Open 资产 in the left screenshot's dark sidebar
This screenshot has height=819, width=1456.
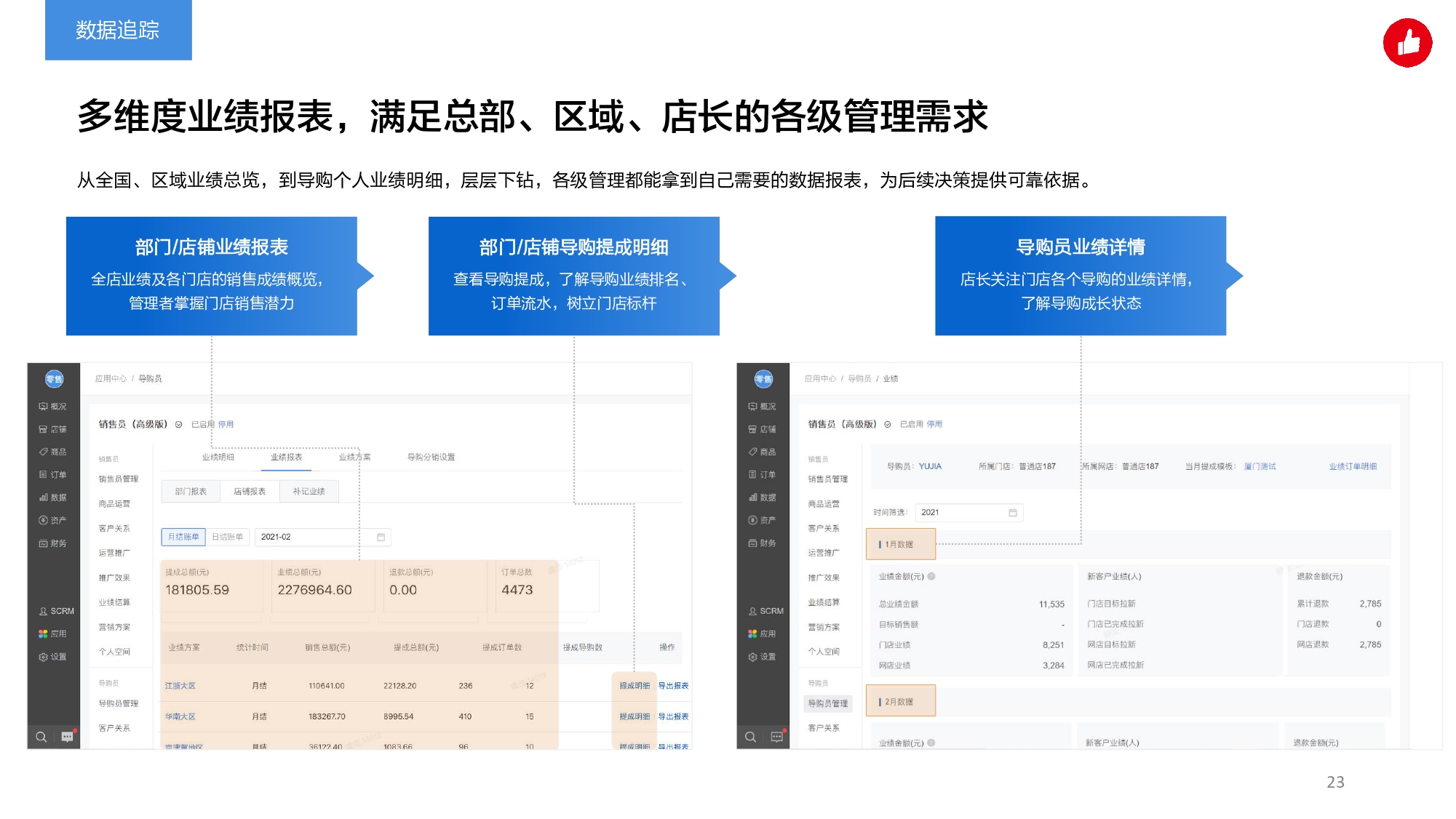52,520
